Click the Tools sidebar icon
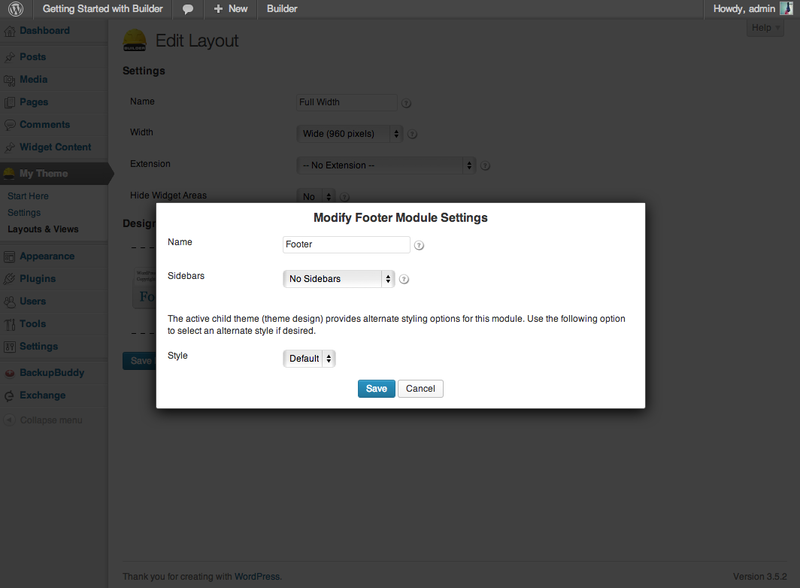Viewport: 800px width, 588px height. (x=9, y=325)
